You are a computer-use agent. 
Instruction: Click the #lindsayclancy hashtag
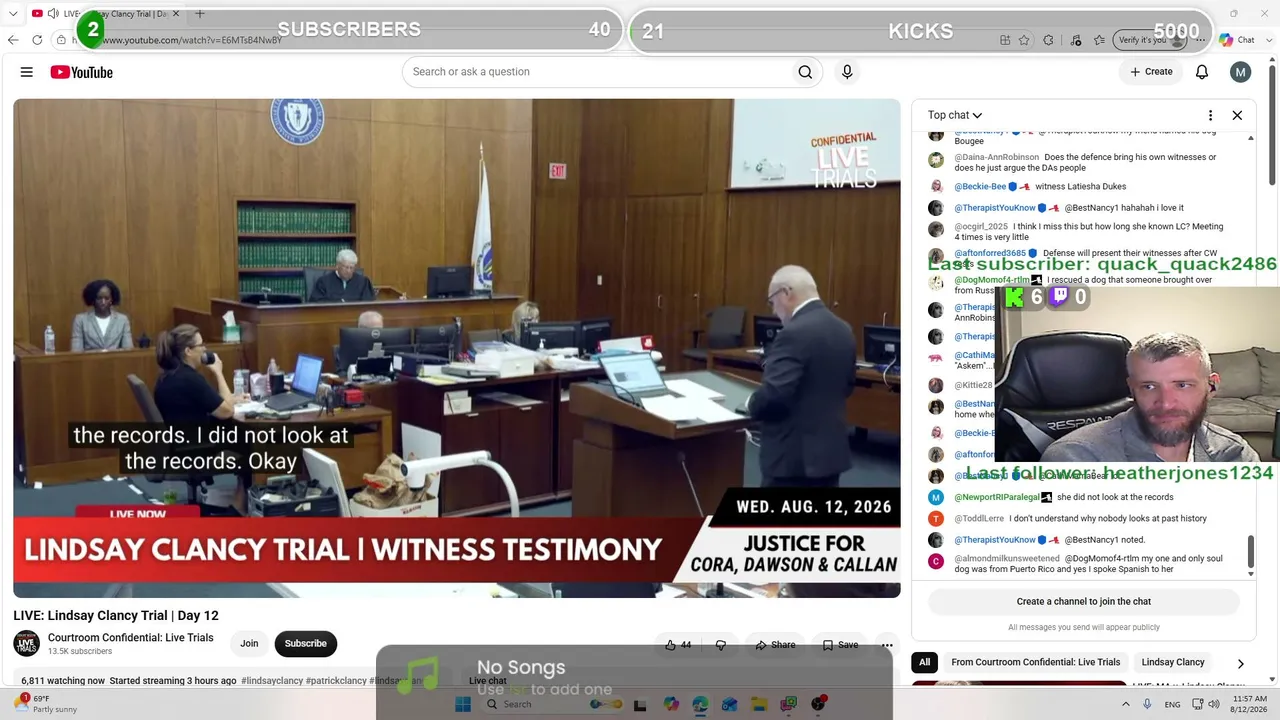pyautogui.click(x=272, y=681)
